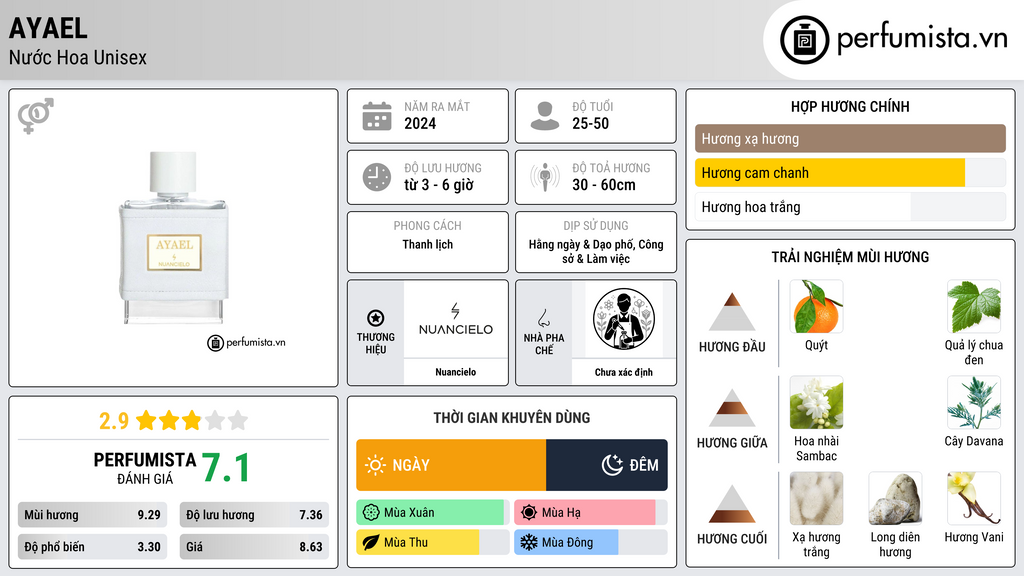The image size is (1024, 576).
Task: Click the moon icon next to Đêm
Action: [x=612, y=465]
